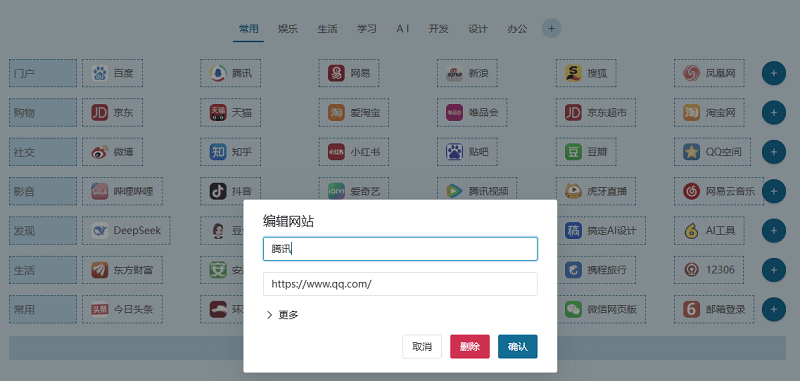Screen dimensions: 800x381
Task: Open the 爱淘宝 icon
Action: click(336, 113)
